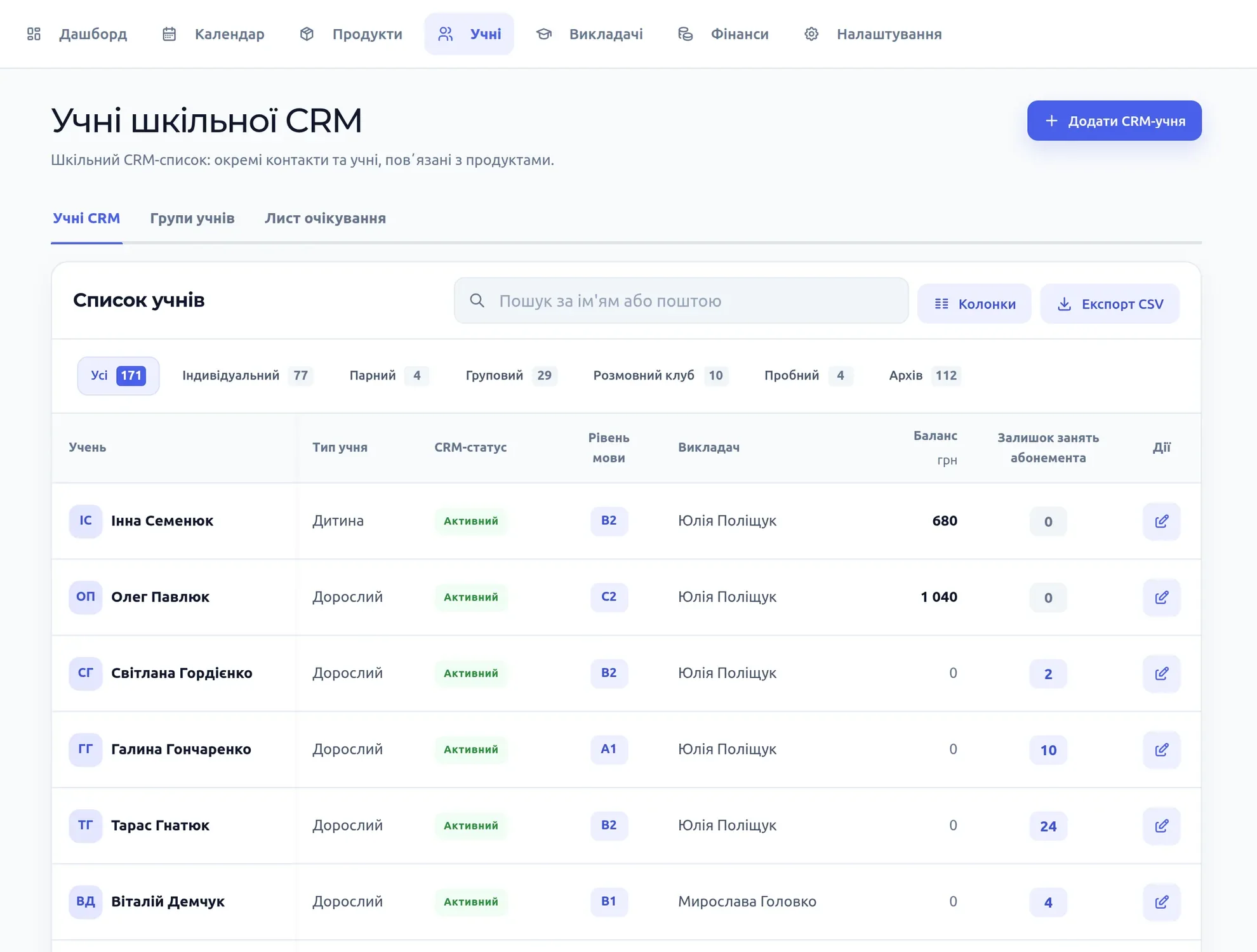Image resolution: width=1257 pixels, height=952 pixels.
Task: Edit Олег Павлюк via pencil icon
Action: (x=1161, y=597)
